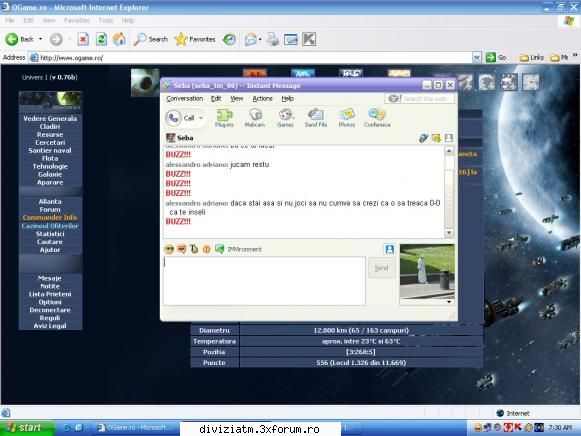Toggle display image button beside IMVironment bar

389,249
